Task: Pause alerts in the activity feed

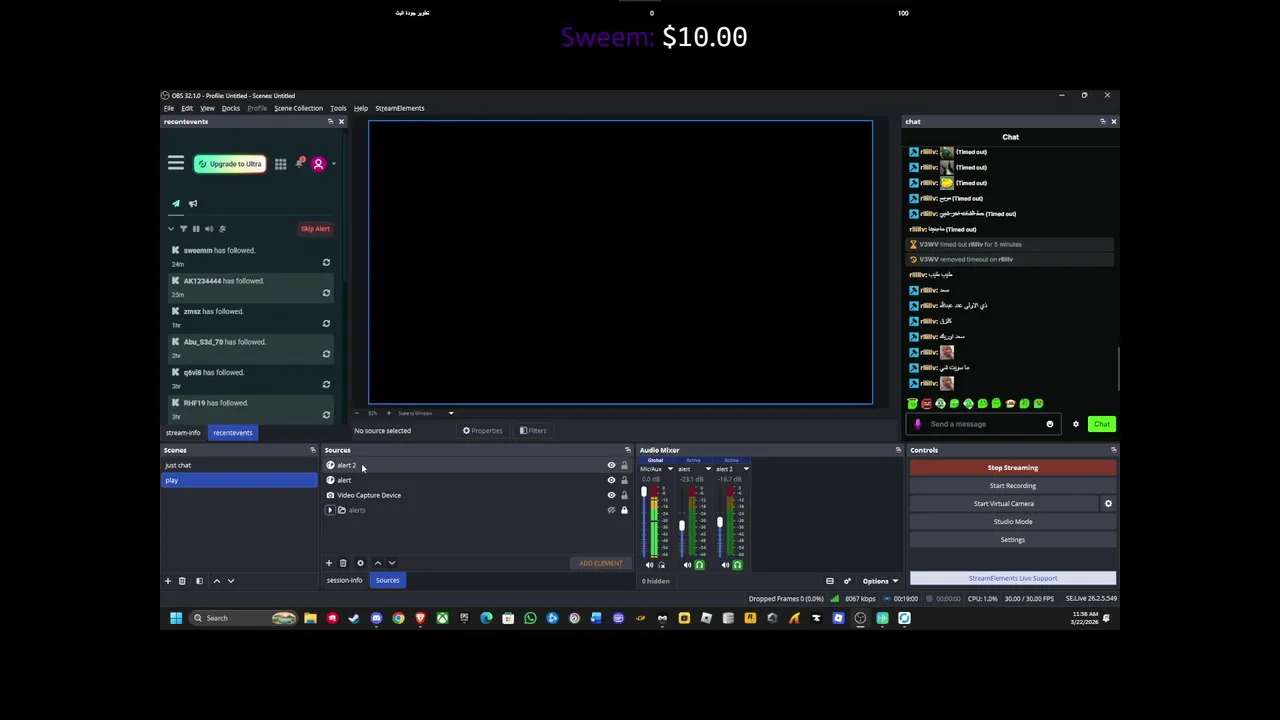Action: click(x=196, y=229)
